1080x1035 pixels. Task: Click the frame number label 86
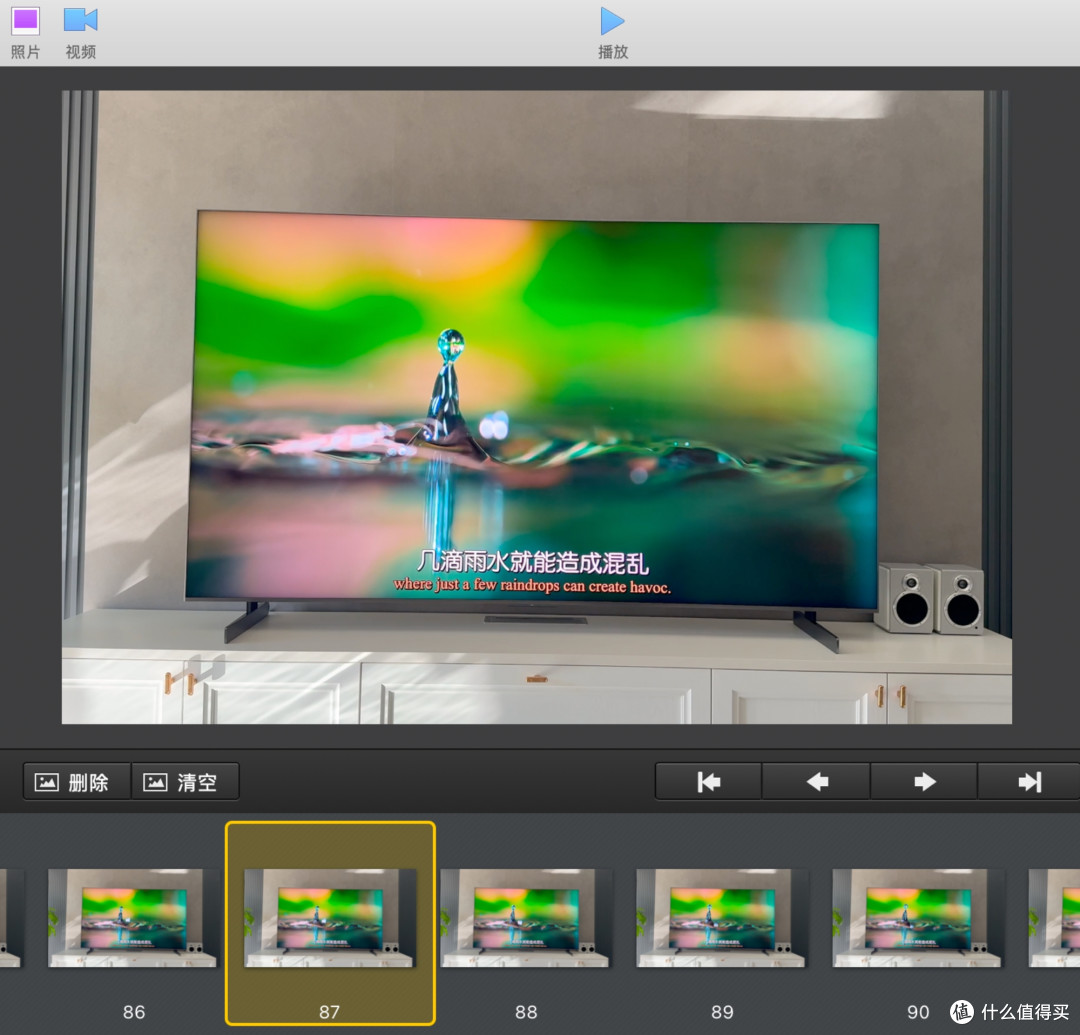click(134, 1012)
